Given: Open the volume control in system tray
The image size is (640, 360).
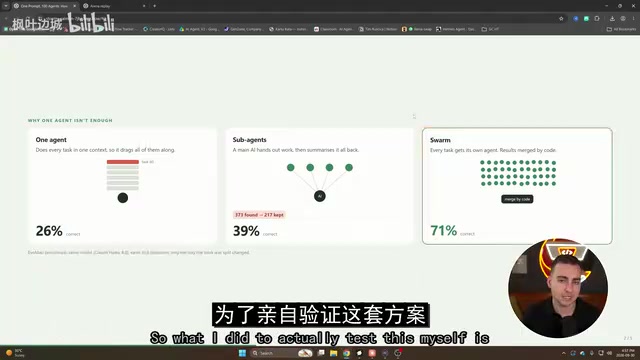Looking at the screenshot, I should point(609,353).
